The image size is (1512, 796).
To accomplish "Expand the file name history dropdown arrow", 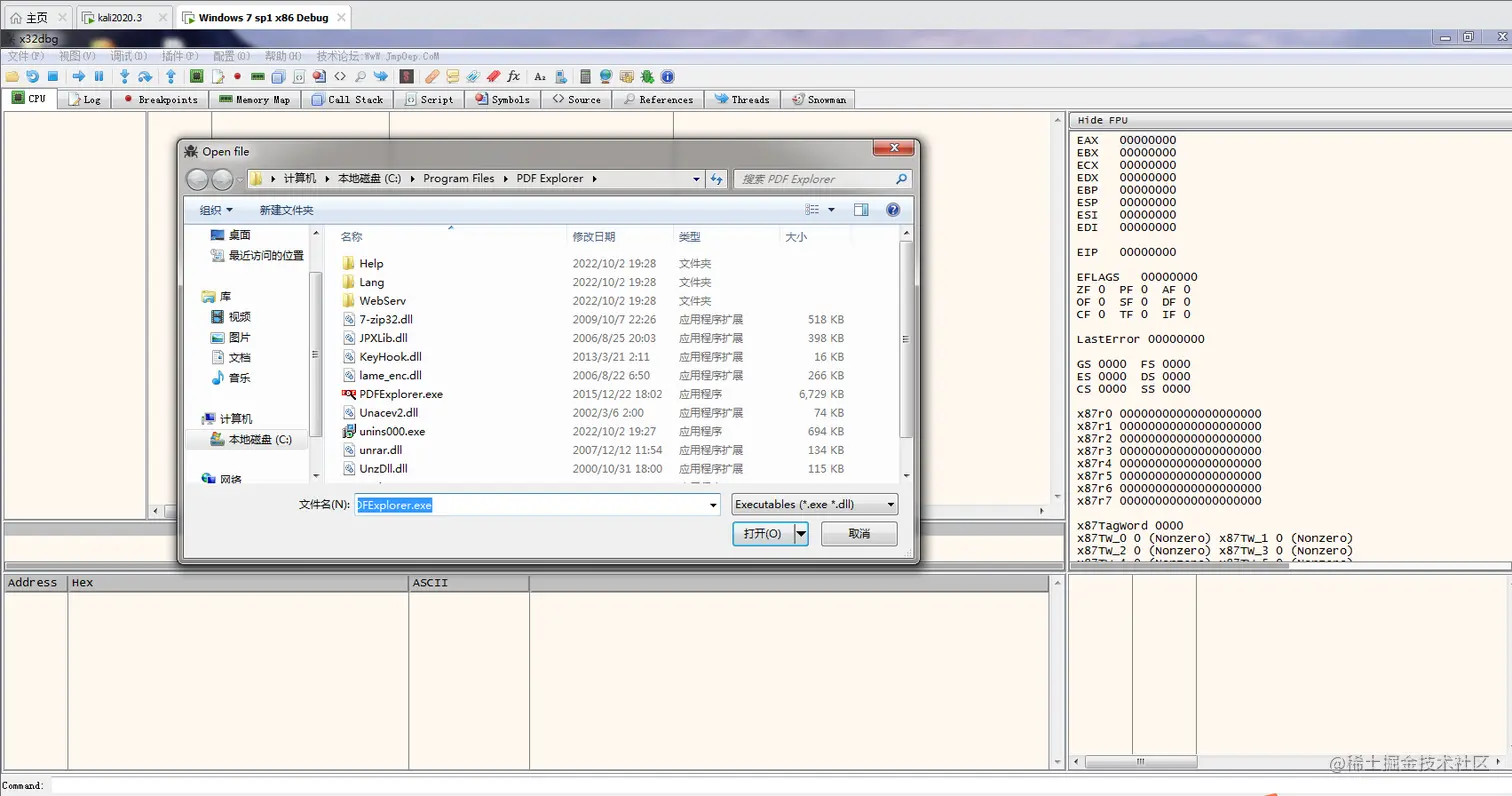I will click(x=713, y=505).
